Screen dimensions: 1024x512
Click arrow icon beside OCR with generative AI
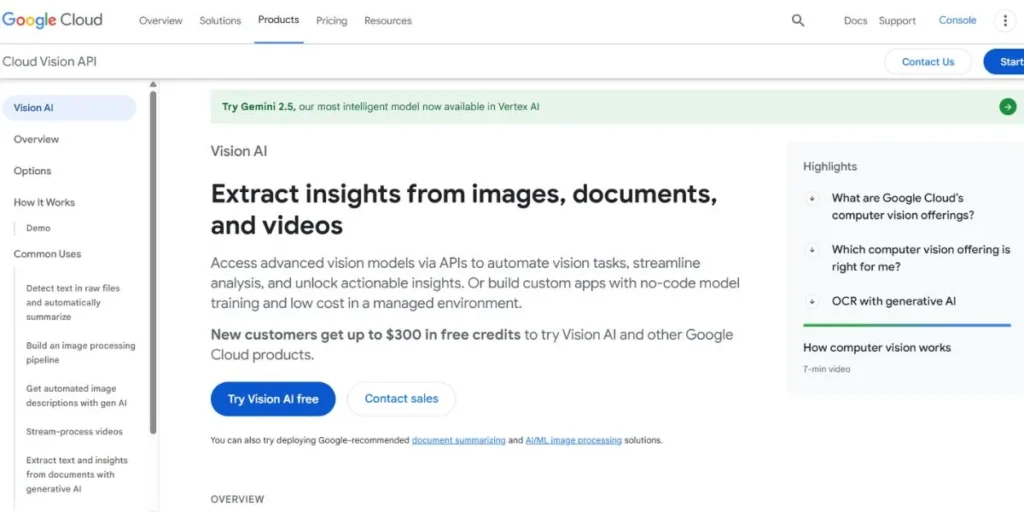pos(812,301)
